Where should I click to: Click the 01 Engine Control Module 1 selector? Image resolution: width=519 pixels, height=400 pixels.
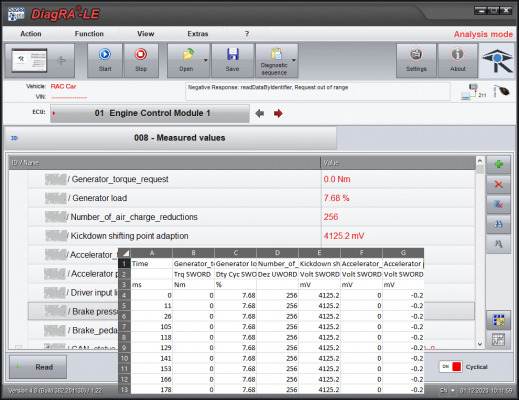[150, 113]
